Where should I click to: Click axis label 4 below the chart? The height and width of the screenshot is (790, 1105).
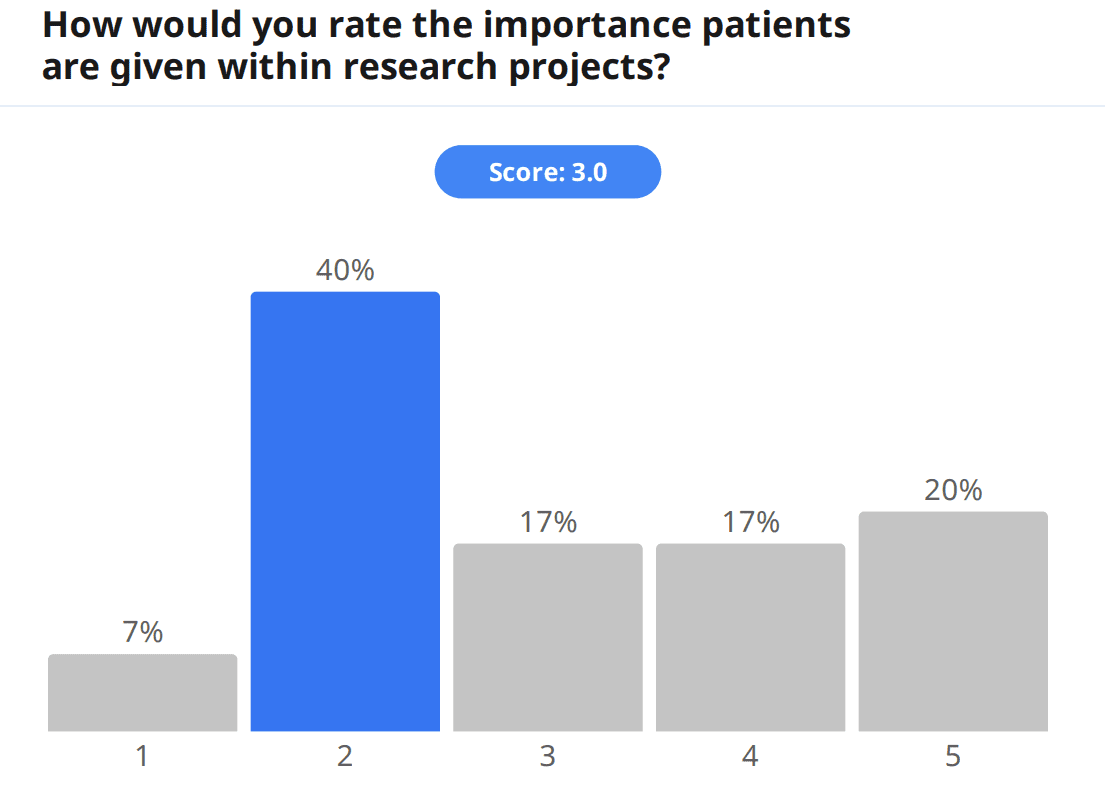[750, 757]
